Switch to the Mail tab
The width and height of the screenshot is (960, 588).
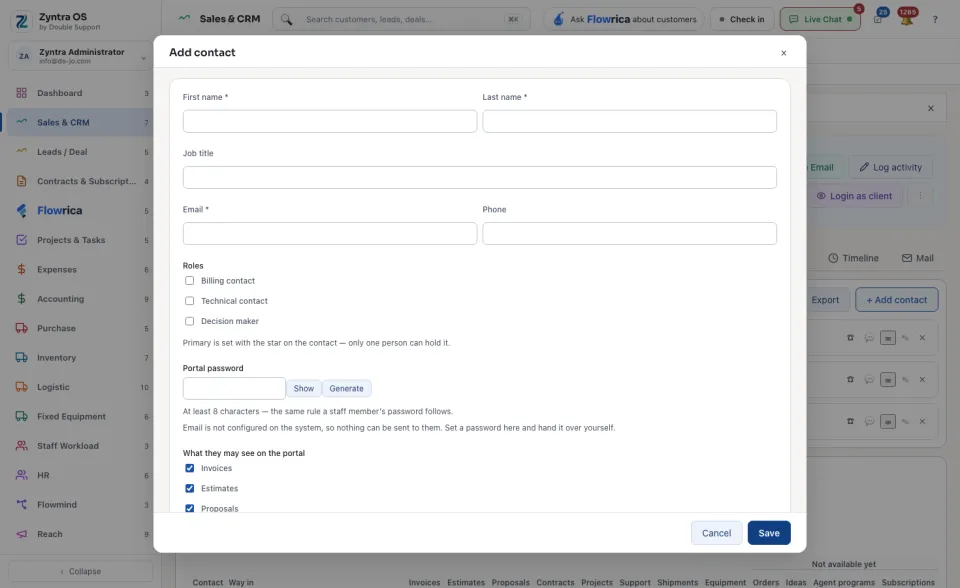tap(917, 258)
